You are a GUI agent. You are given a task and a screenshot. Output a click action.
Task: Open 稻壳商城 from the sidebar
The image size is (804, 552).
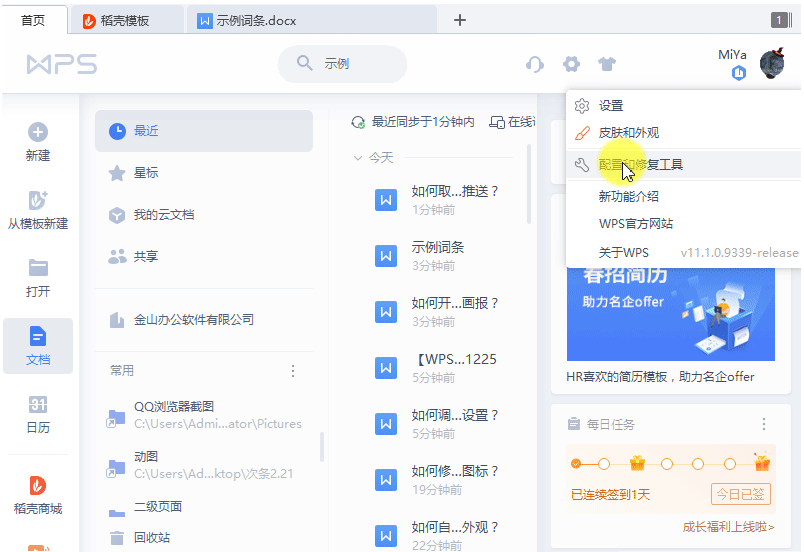pyautogui.click(x=38, y=496)
